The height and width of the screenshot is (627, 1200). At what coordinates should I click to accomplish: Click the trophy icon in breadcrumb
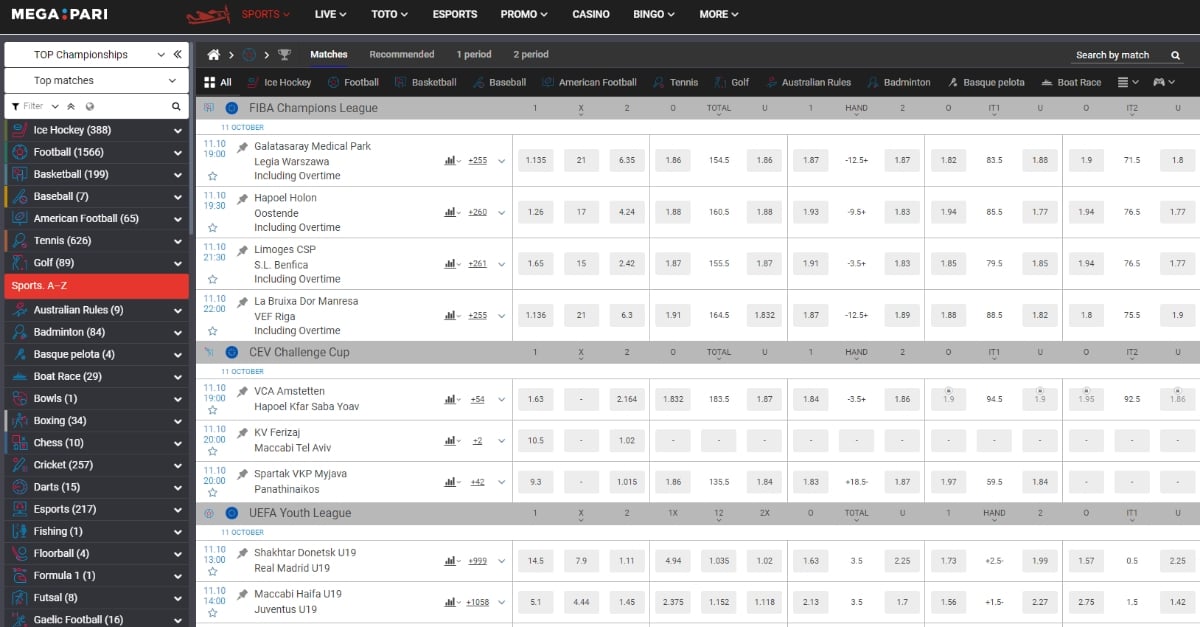(284, 55)
